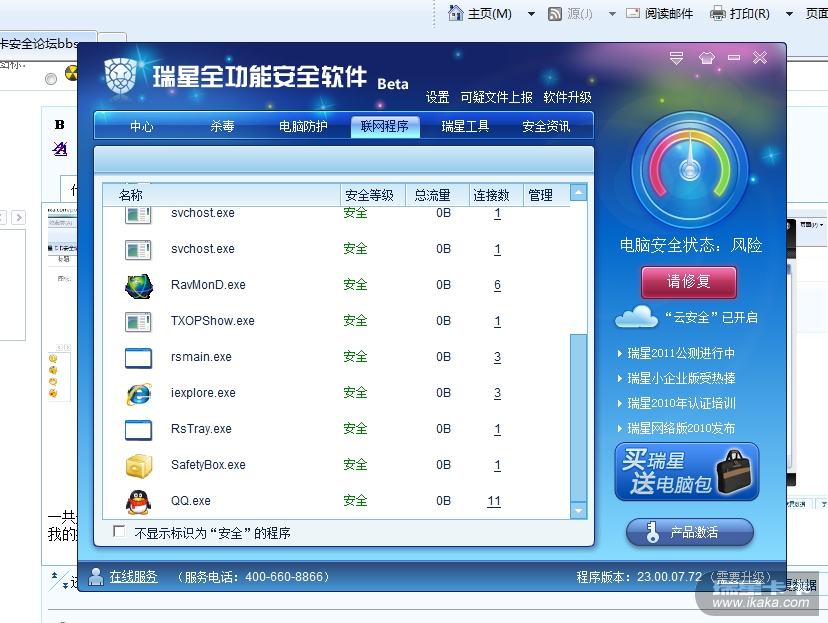Click the rsmain.exe window icon
828x623 pixels.
pyautogui.click(x=138, y=358)
